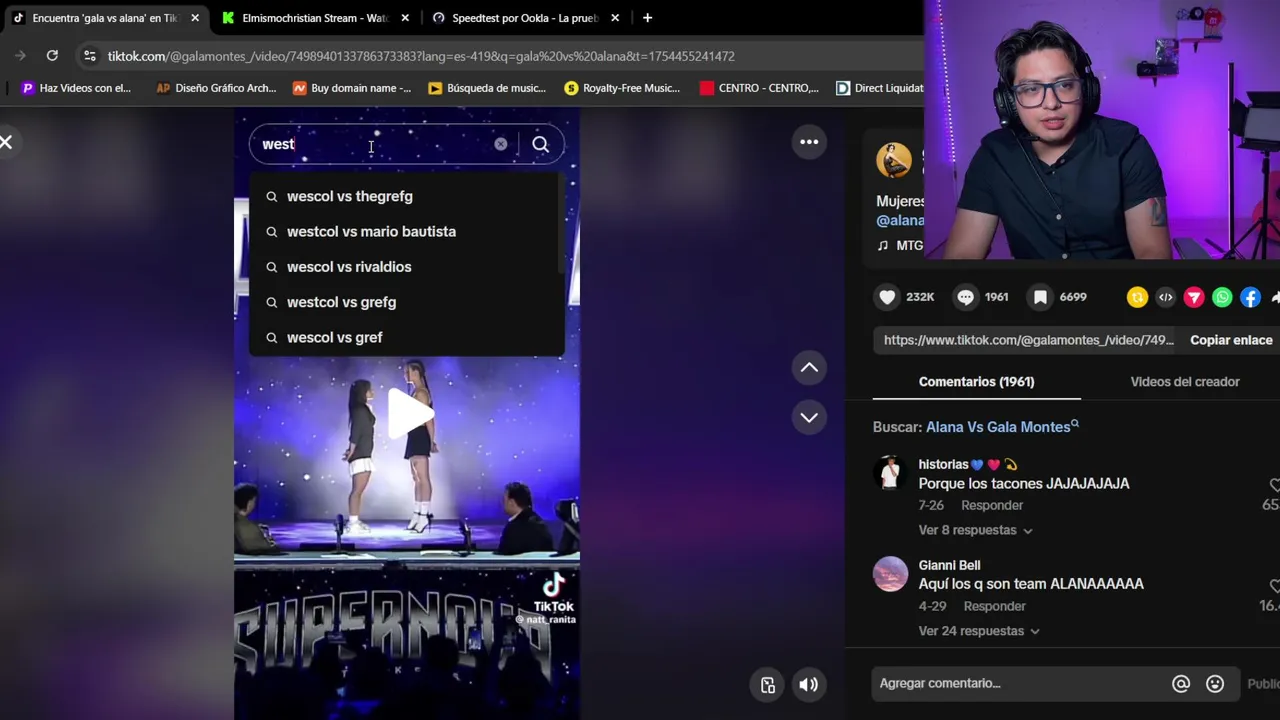Viewport: 1280px width, 720px height.
Task: Open the 'Buy domain name' bookmark
Action: (x=351, y=88)
